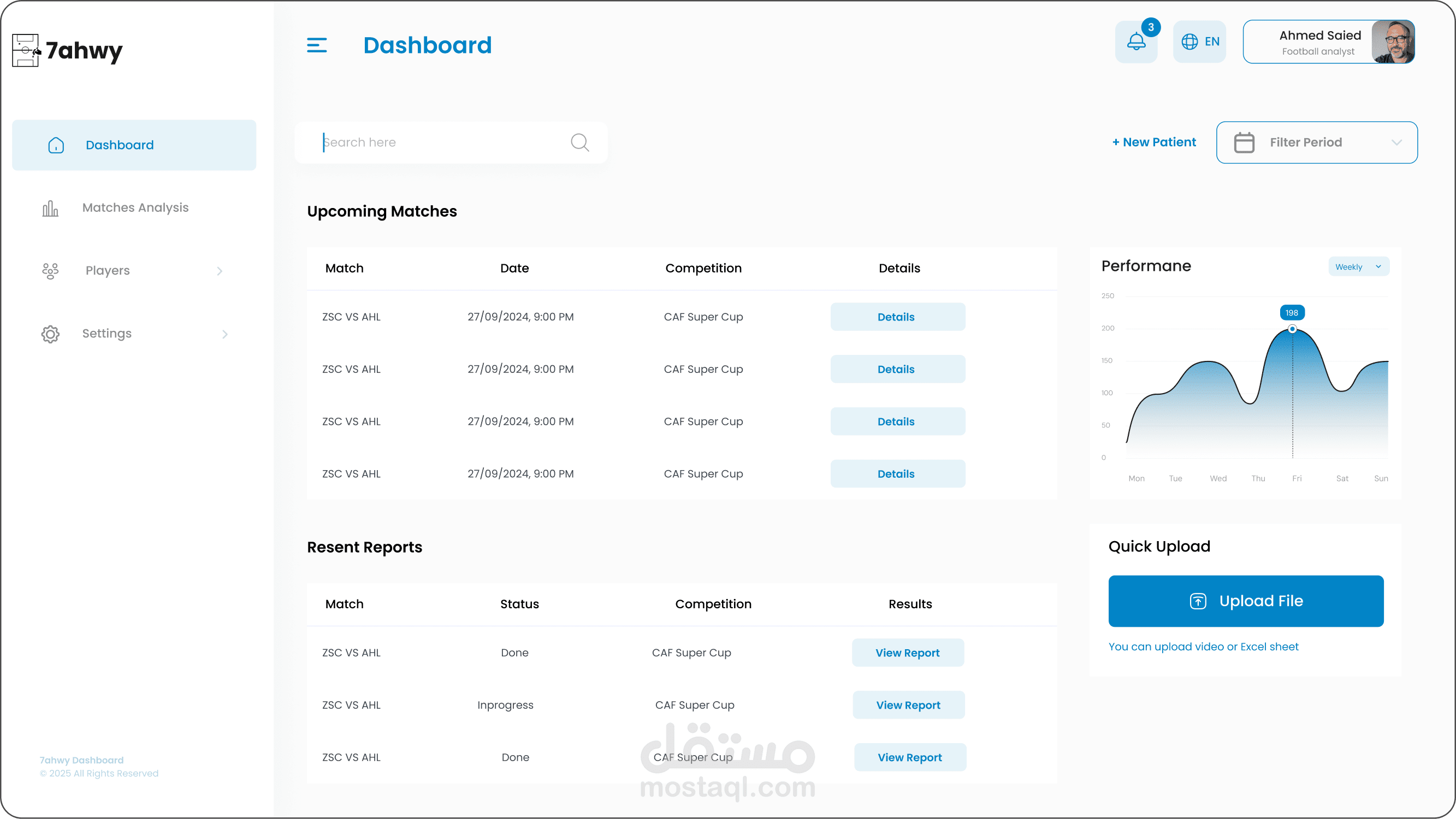Open the notifications bell
This screenshot has width=1456, height=819.
tap(1136, 42)
